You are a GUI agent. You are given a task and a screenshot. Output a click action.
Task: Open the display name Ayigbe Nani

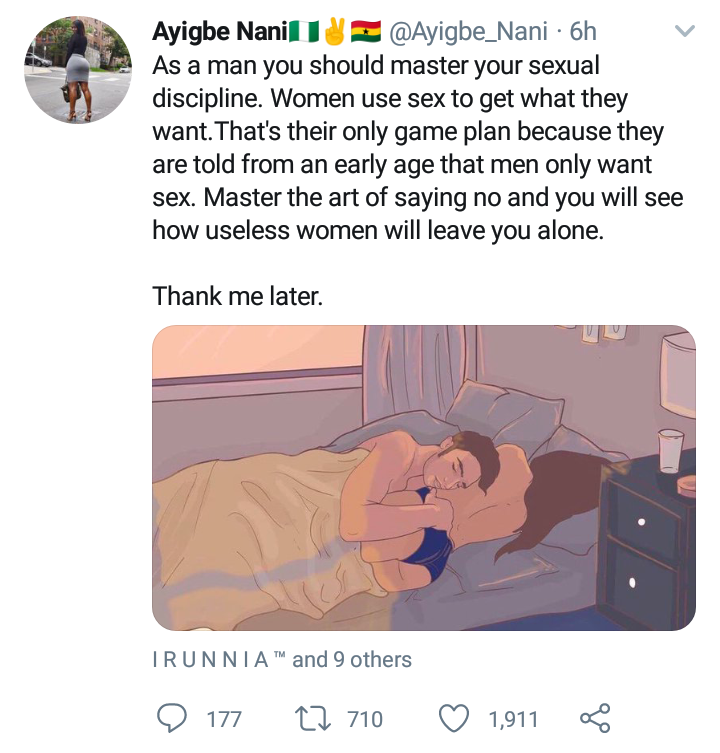pyautogui.click(x=220, y=32)
